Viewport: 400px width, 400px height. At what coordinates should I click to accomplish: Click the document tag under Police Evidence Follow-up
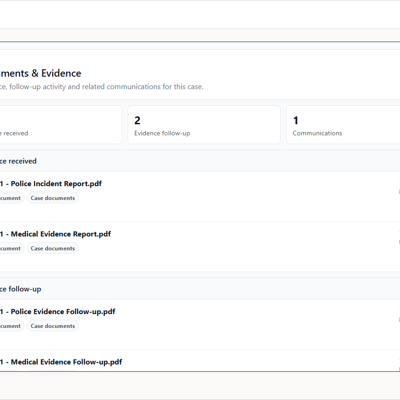pyautogui.click(x=11, y=326)
